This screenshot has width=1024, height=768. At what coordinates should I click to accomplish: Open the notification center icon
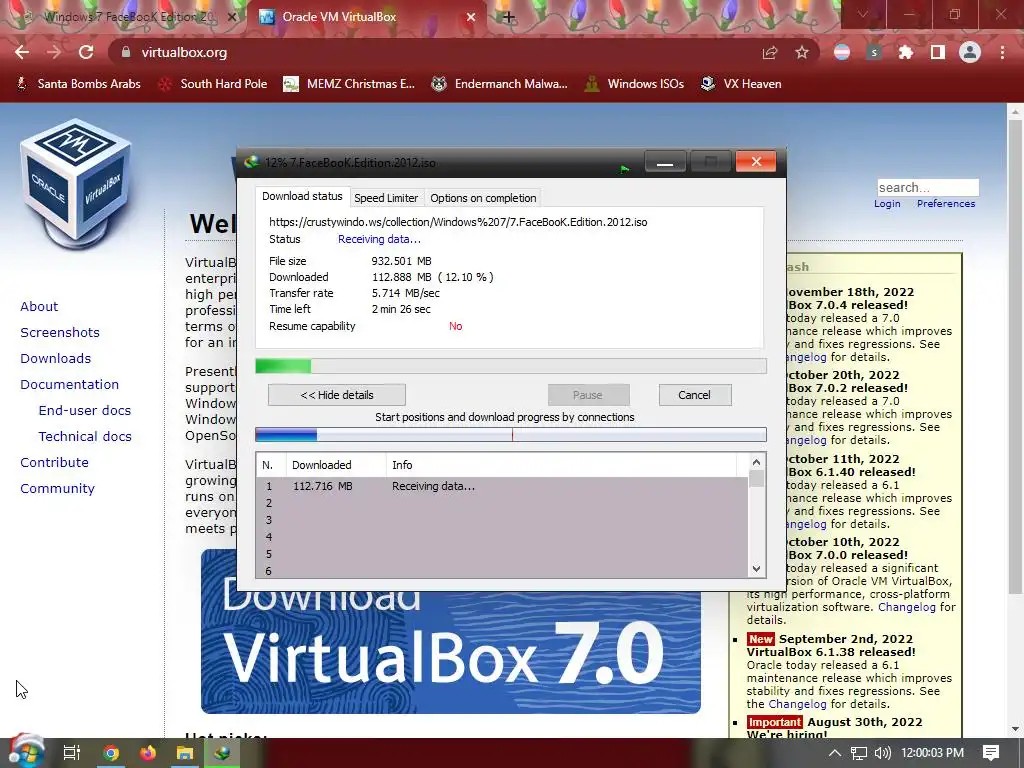pos(991,753)
